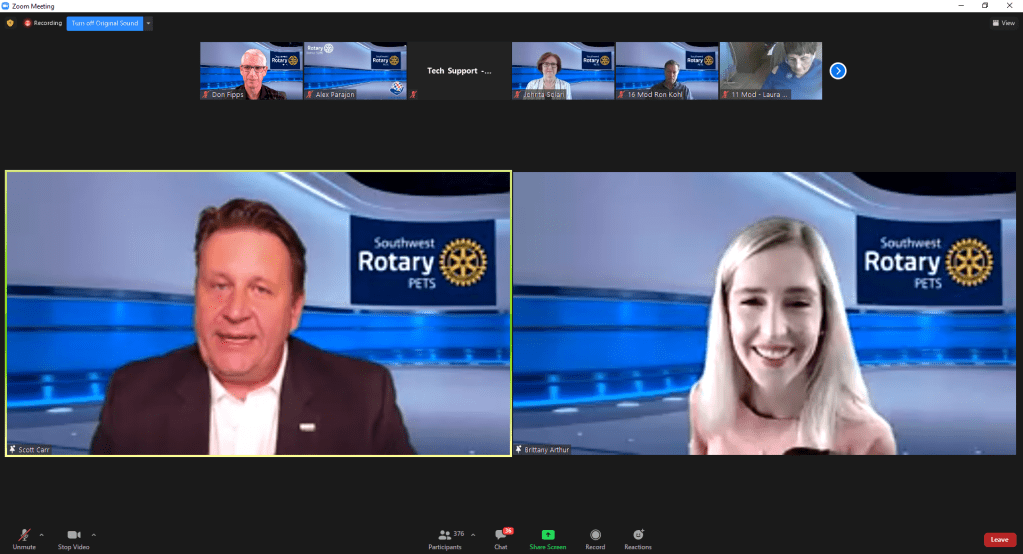Select Don Fipps video thumbnail
This screenshot has width=1023, height=554.
coord(251,70)
